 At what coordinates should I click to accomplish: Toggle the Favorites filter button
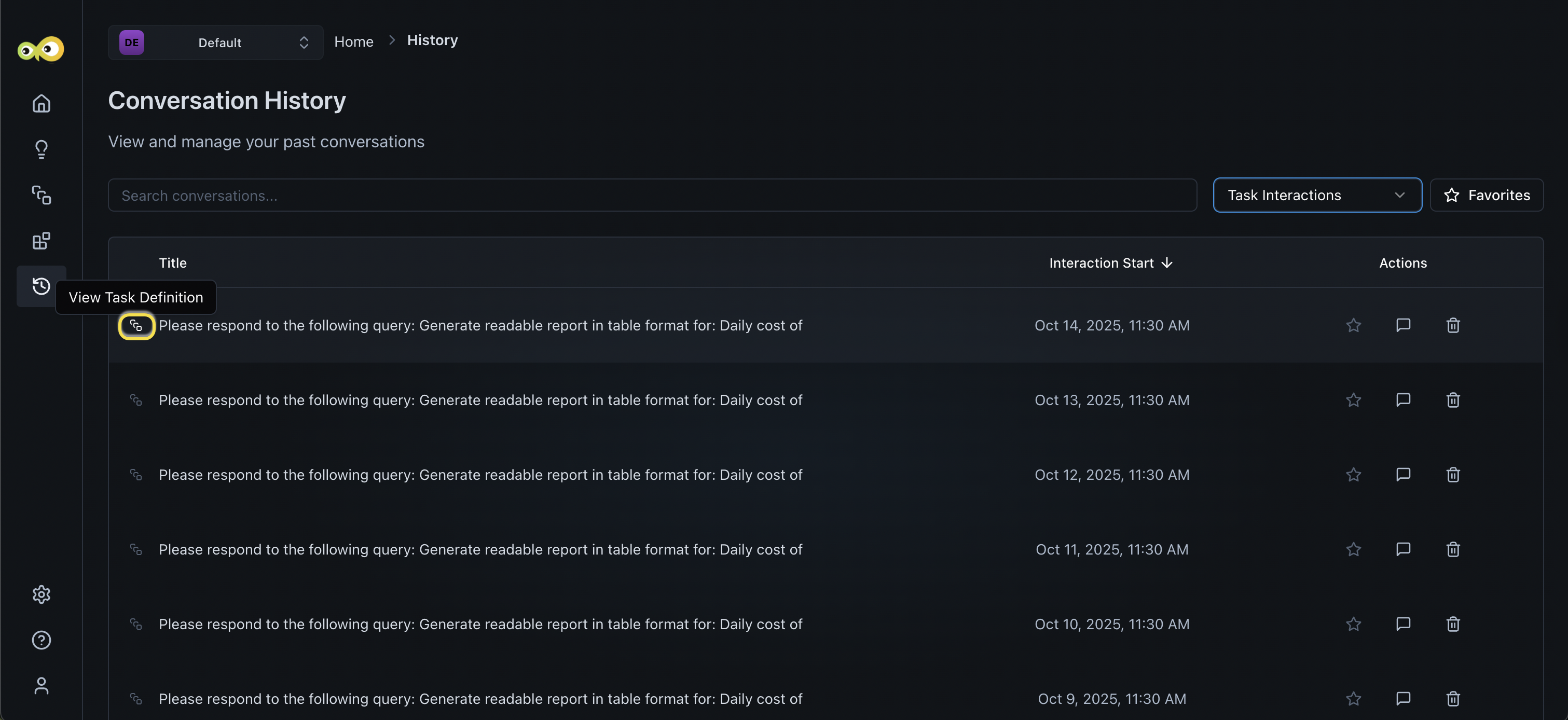(1487, 196)
